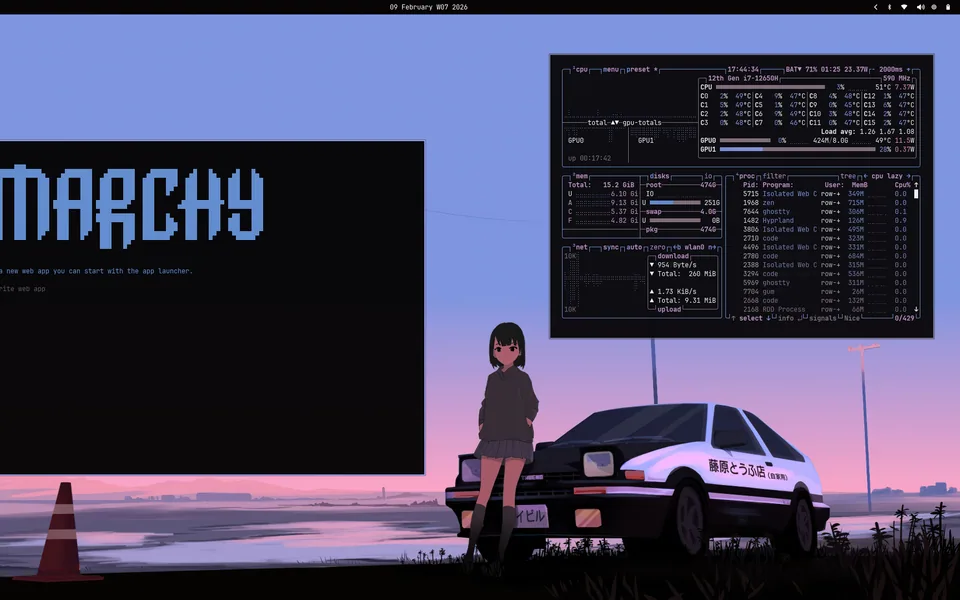Click the pixel-art logo in left terminal
Image resolution: width=960 pixels, height=600 pixels.
(x=132, y=205)
